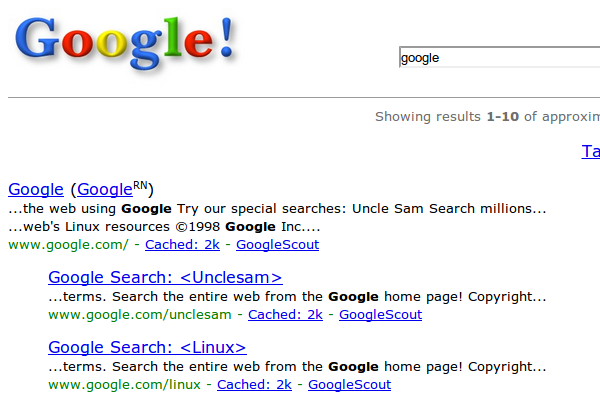Focus the search box containing 'google'
The height and width of the screenshot is (400, 600).
[499, 57]
